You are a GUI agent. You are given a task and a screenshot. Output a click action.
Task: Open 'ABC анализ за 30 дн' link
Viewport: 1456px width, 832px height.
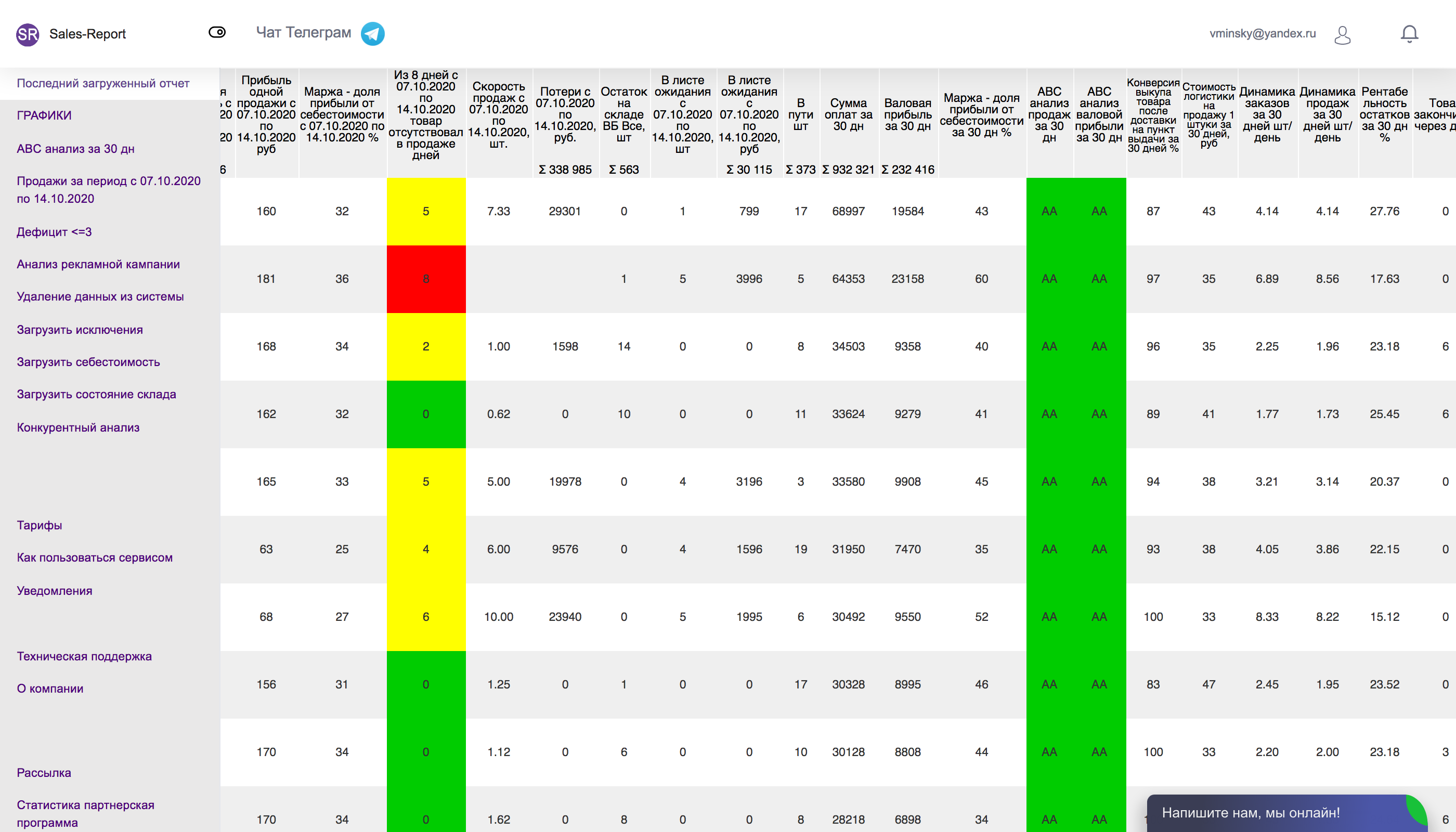point(75,149)
